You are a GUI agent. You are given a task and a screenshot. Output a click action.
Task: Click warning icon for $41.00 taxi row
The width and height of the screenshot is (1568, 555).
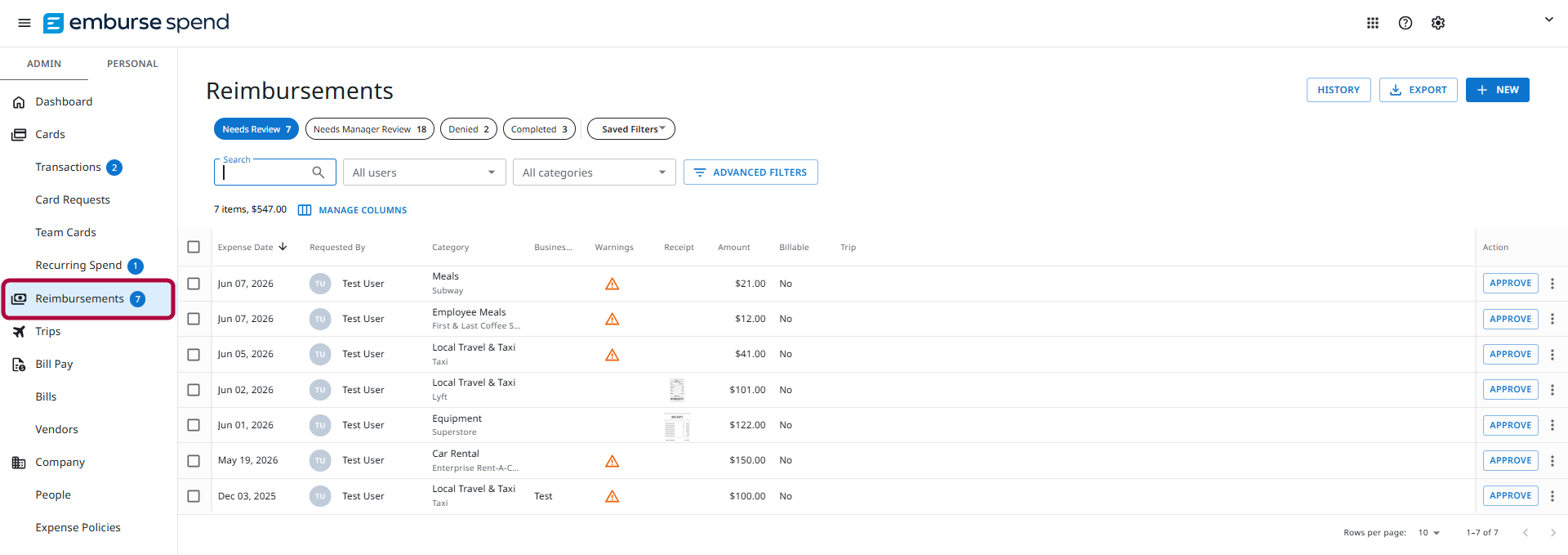pos(612,355)
